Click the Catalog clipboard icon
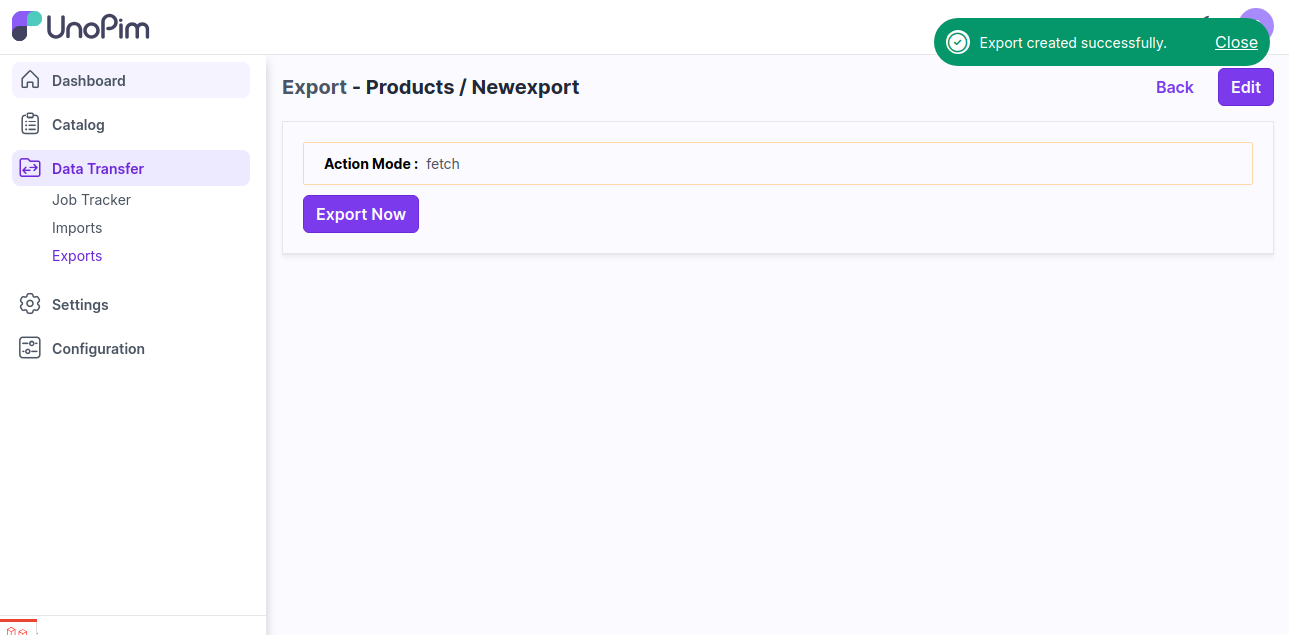Screen dimensions: 1289x635 (x=30, y=124)
